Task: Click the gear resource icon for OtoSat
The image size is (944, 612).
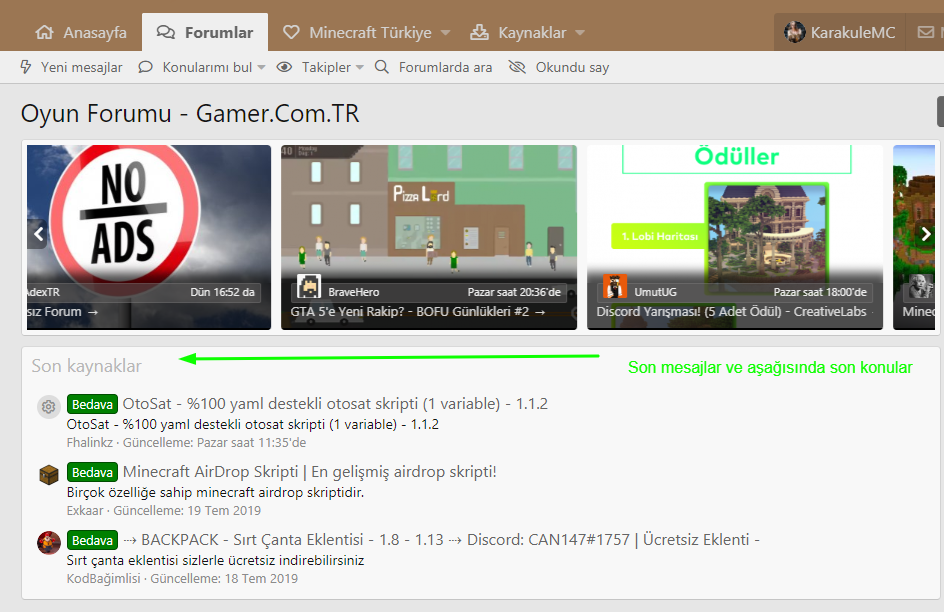Action: pos(49,407)
